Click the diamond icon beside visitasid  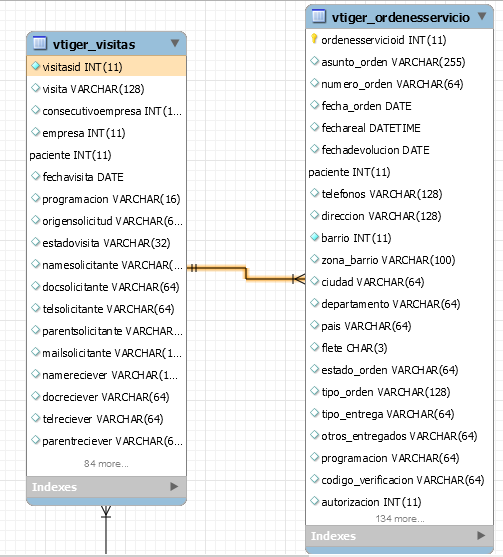(35, 66)
